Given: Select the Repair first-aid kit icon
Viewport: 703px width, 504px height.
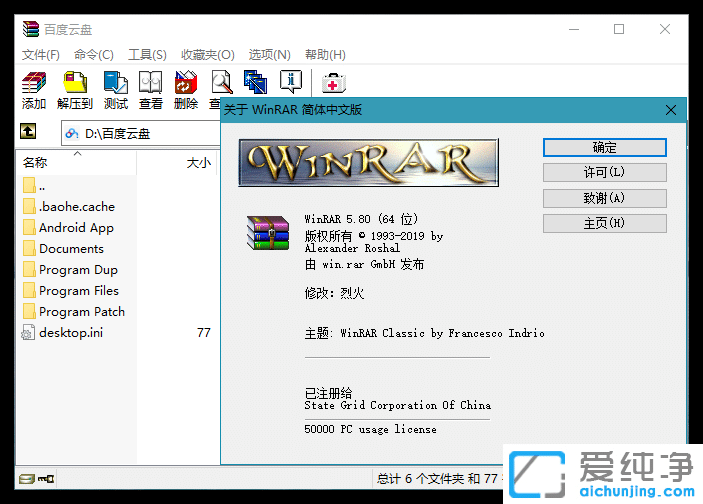Looking at the screenshot, I should tap(333, 83).
